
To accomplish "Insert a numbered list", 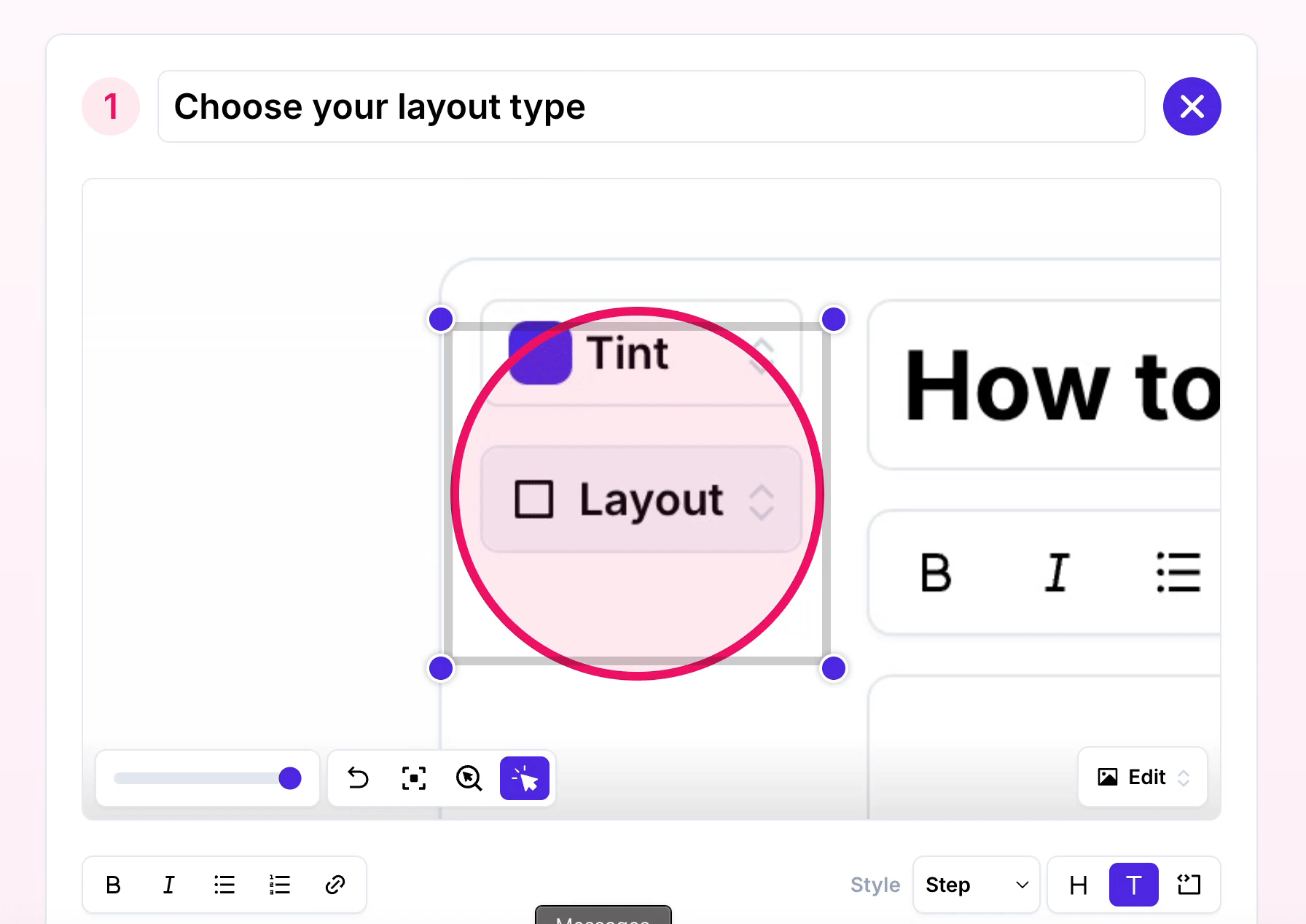I will [x=280, y=885].
